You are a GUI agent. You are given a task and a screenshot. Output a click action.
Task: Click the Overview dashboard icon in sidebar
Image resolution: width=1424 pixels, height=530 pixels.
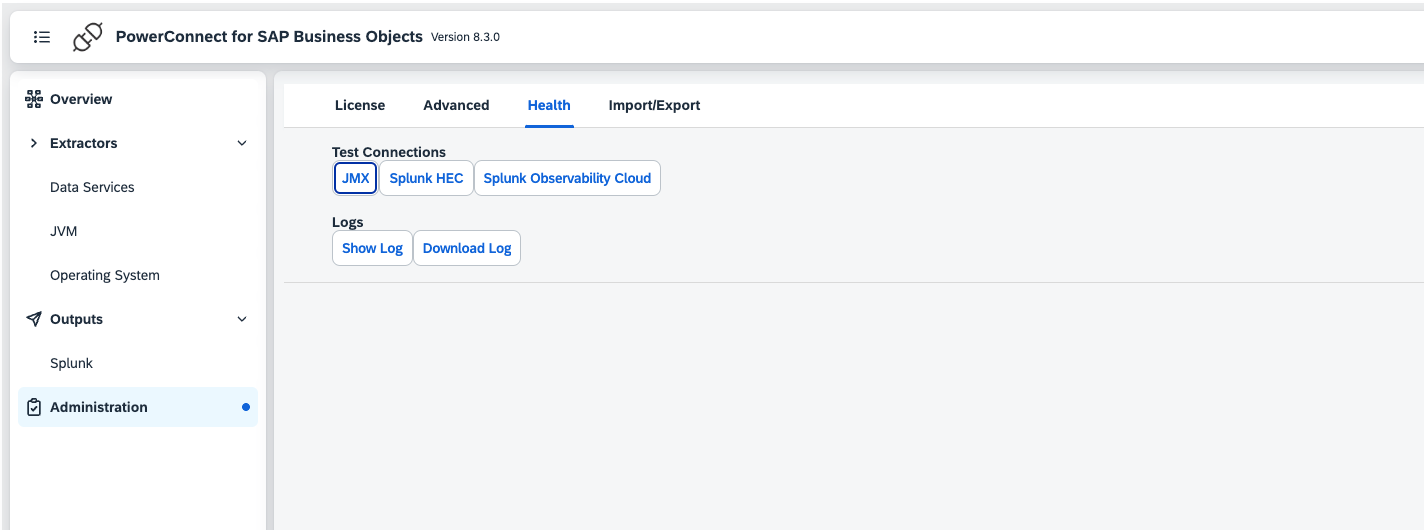(34, 99)
